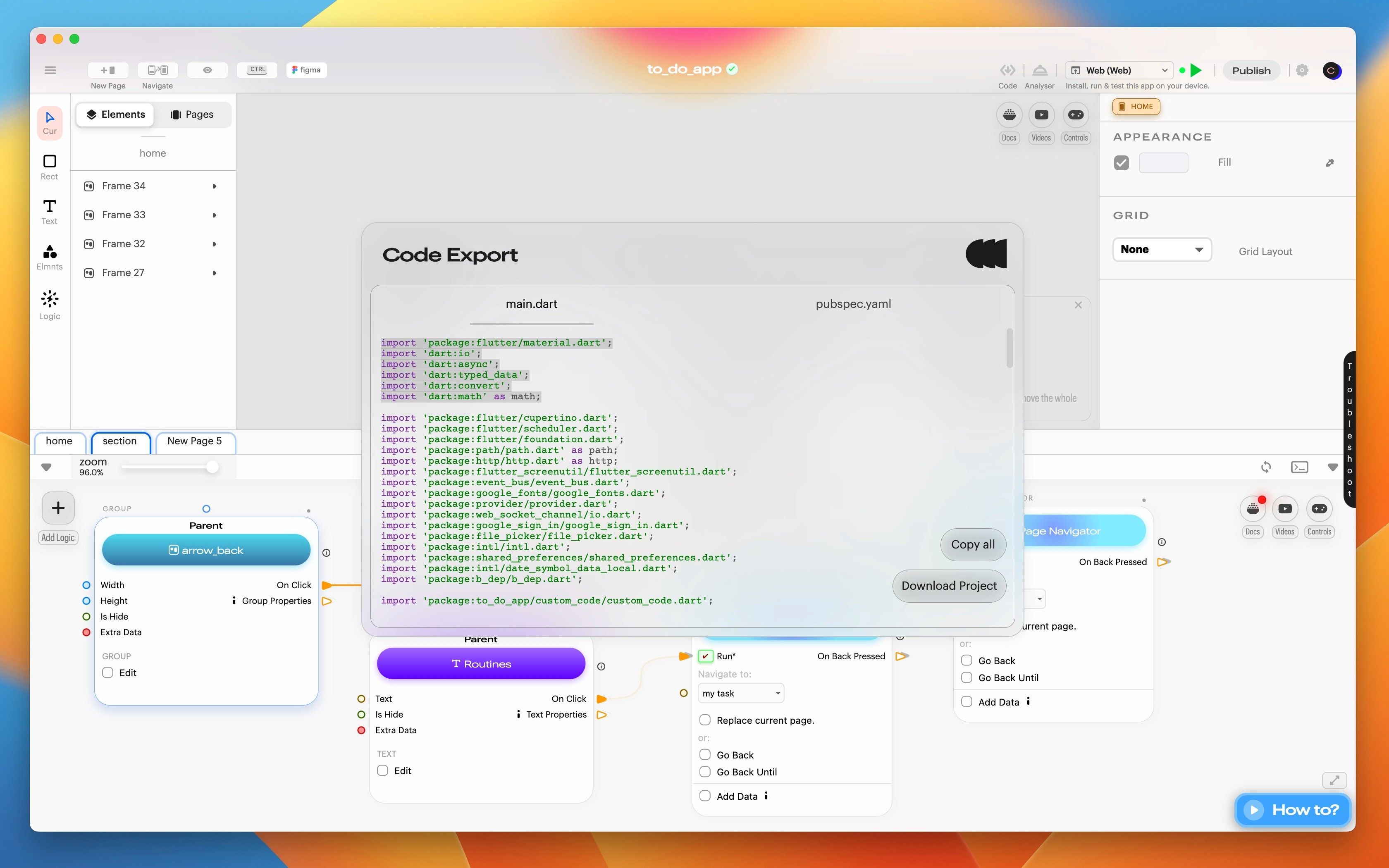Click the Elmnts shapes icon
The image size is (1389, 868).
49,251
